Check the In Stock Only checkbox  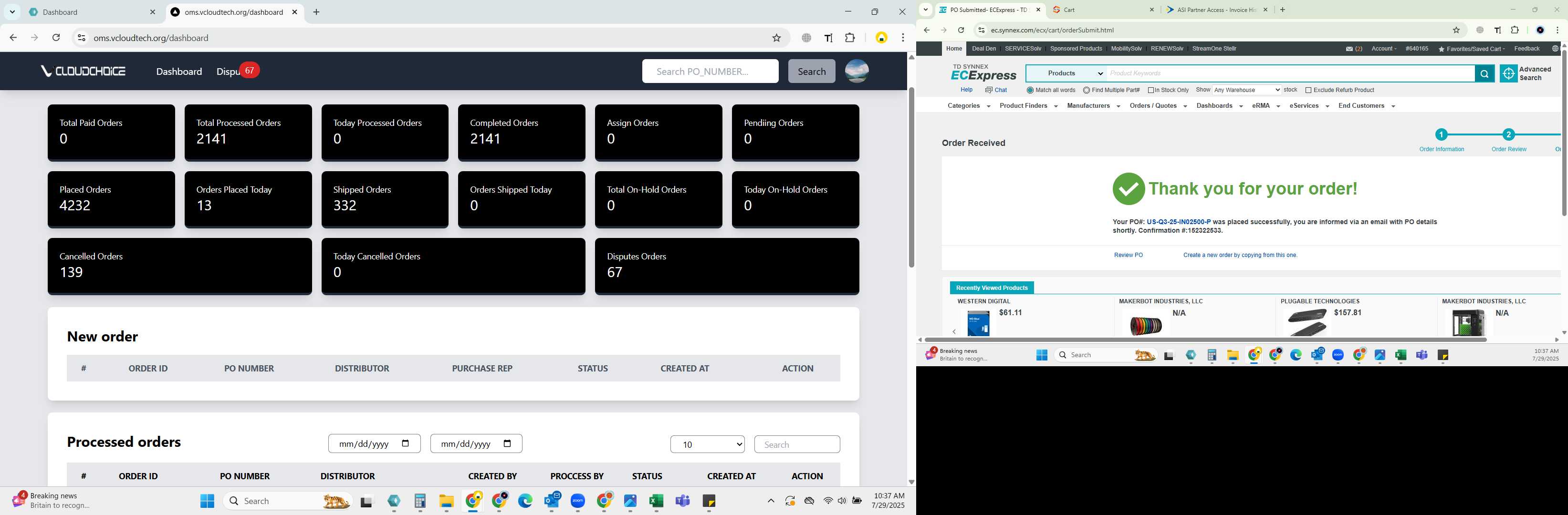[x=1151, y=90]
